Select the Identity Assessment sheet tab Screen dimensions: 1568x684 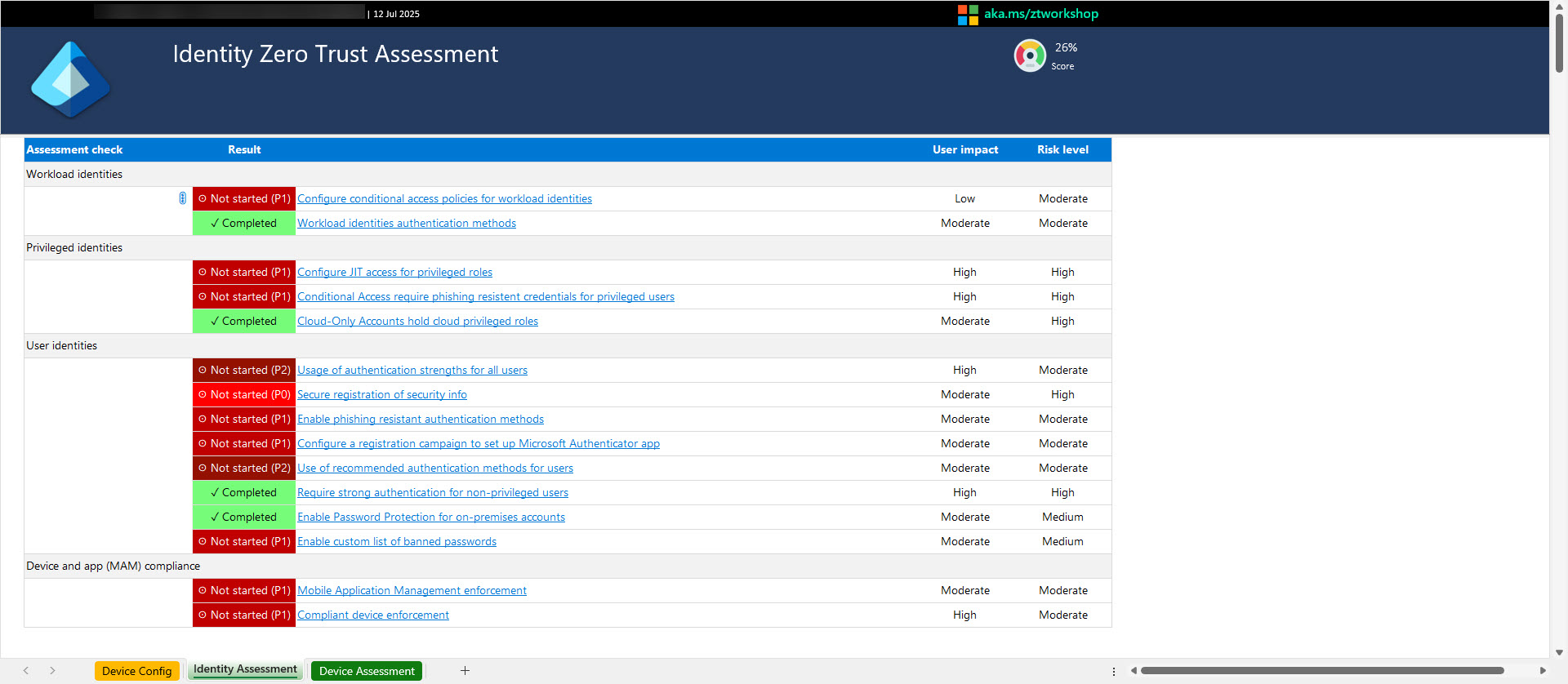[245, 669]
